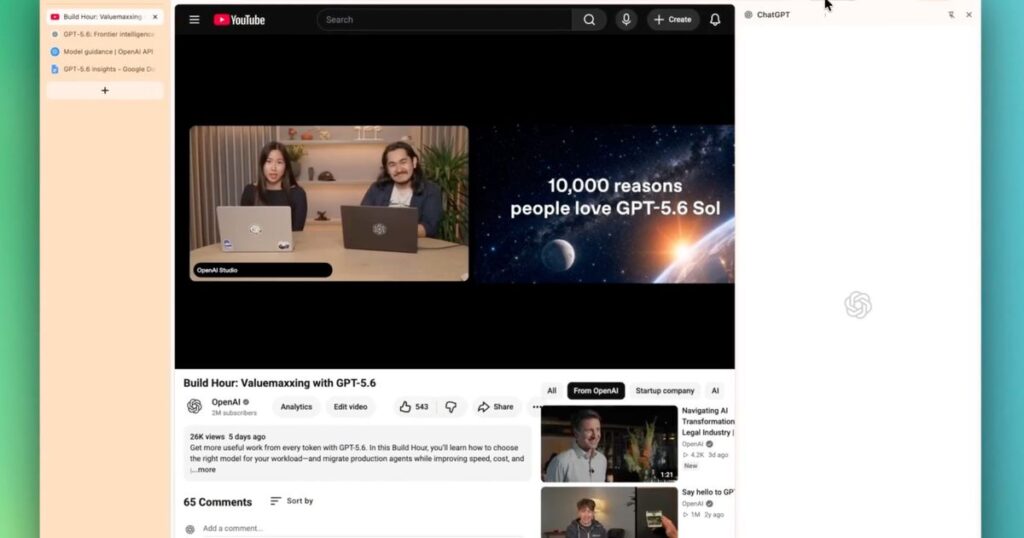This screenshot has width=1024, height=538.
Task: Click the Add a comment field
Action: (362, 528)
